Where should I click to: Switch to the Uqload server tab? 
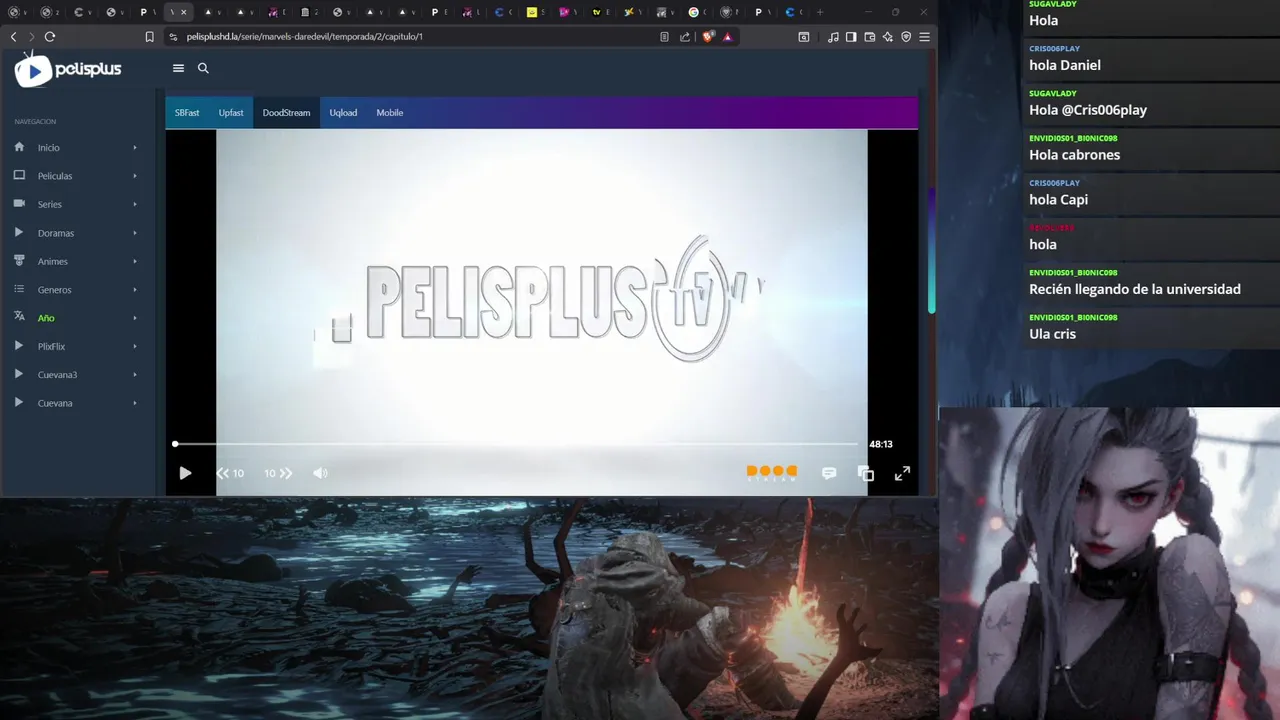343,113
